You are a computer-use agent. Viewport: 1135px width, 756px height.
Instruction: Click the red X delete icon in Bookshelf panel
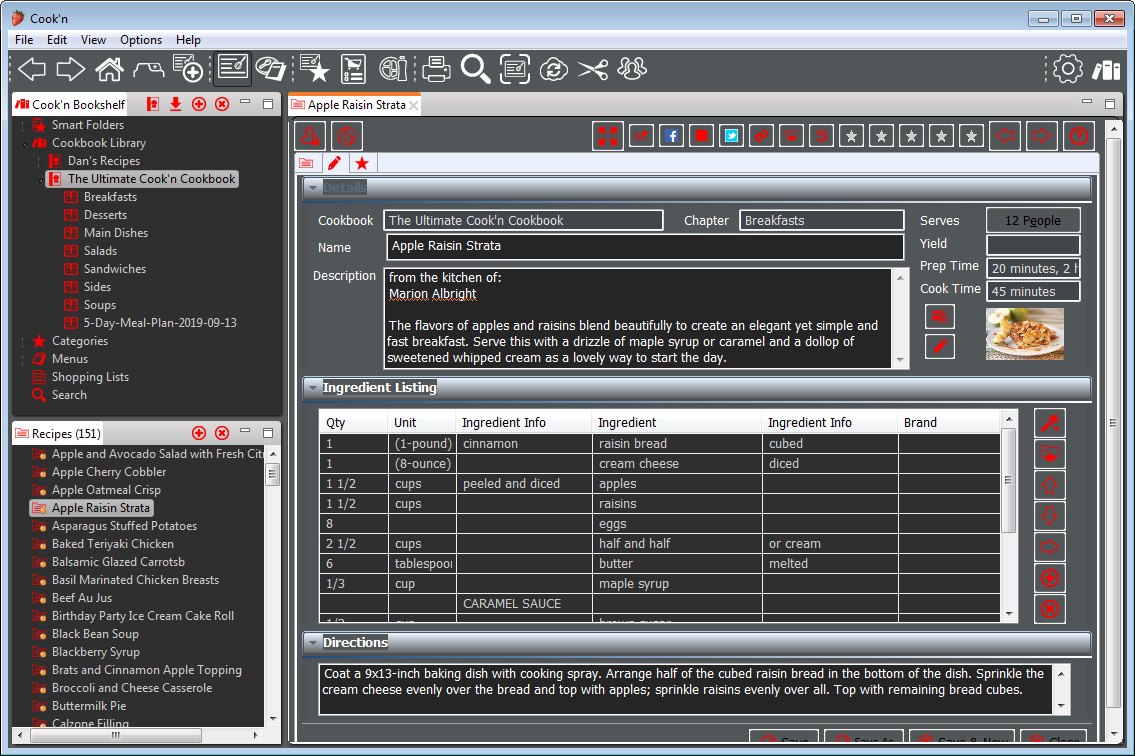click(x=222, y=104)
